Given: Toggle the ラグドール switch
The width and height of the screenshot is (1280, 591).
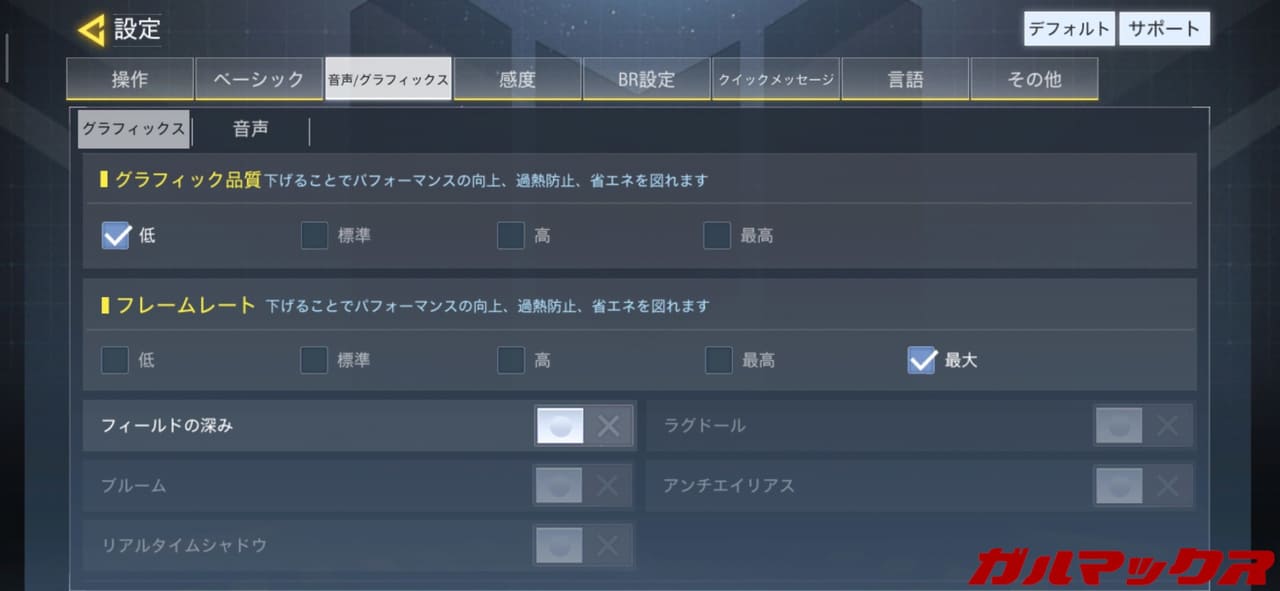Looking at the screenshot, I should coord(1143,426).
